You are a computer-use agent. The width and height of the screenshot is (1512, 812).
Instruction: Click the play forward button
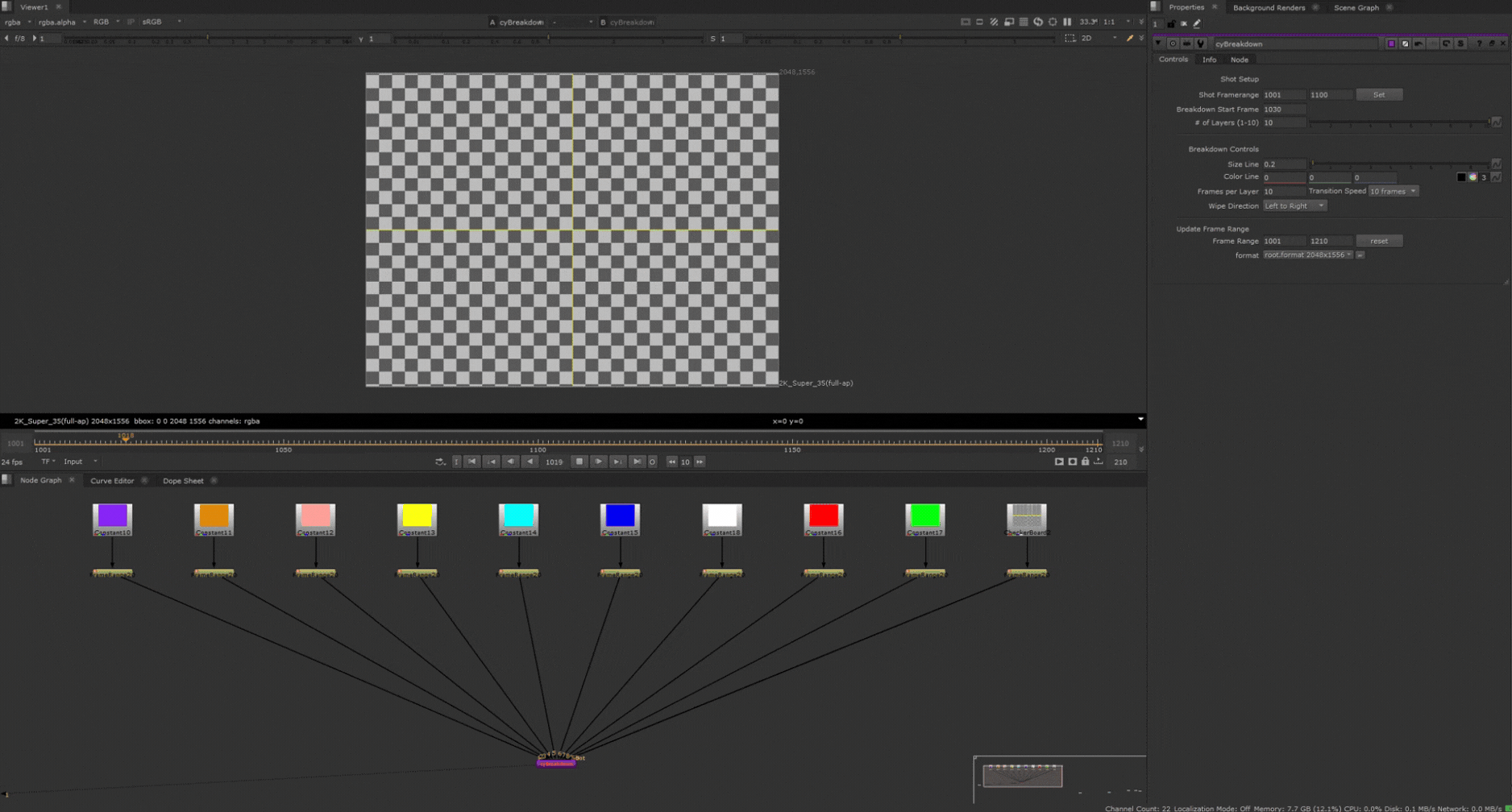click(599, 462)
